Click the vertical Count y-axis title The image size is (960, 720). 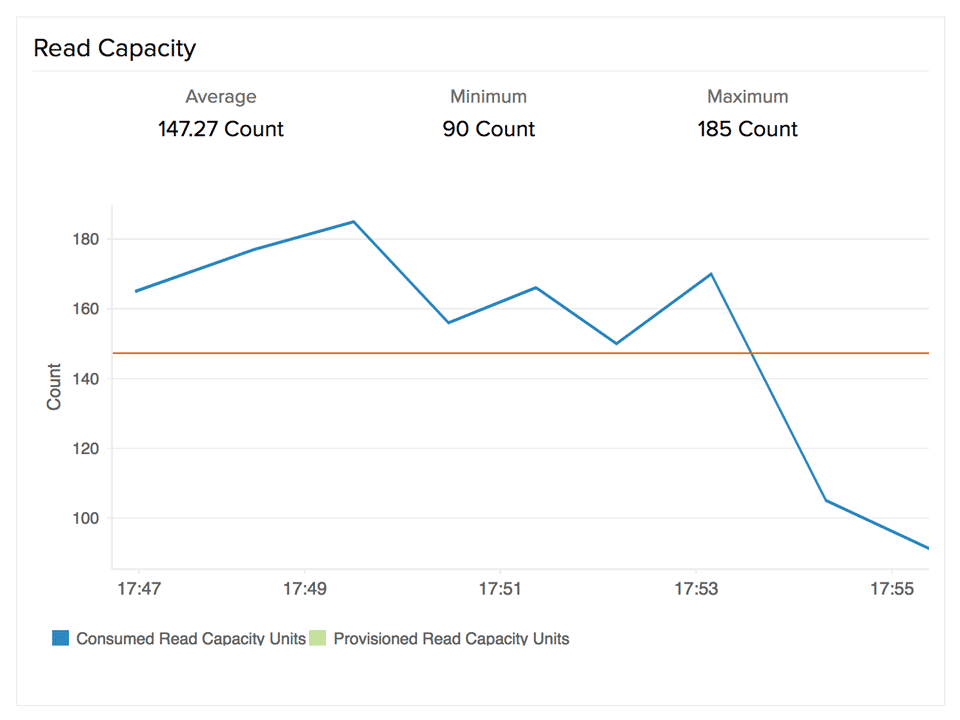tap(54, 387)
